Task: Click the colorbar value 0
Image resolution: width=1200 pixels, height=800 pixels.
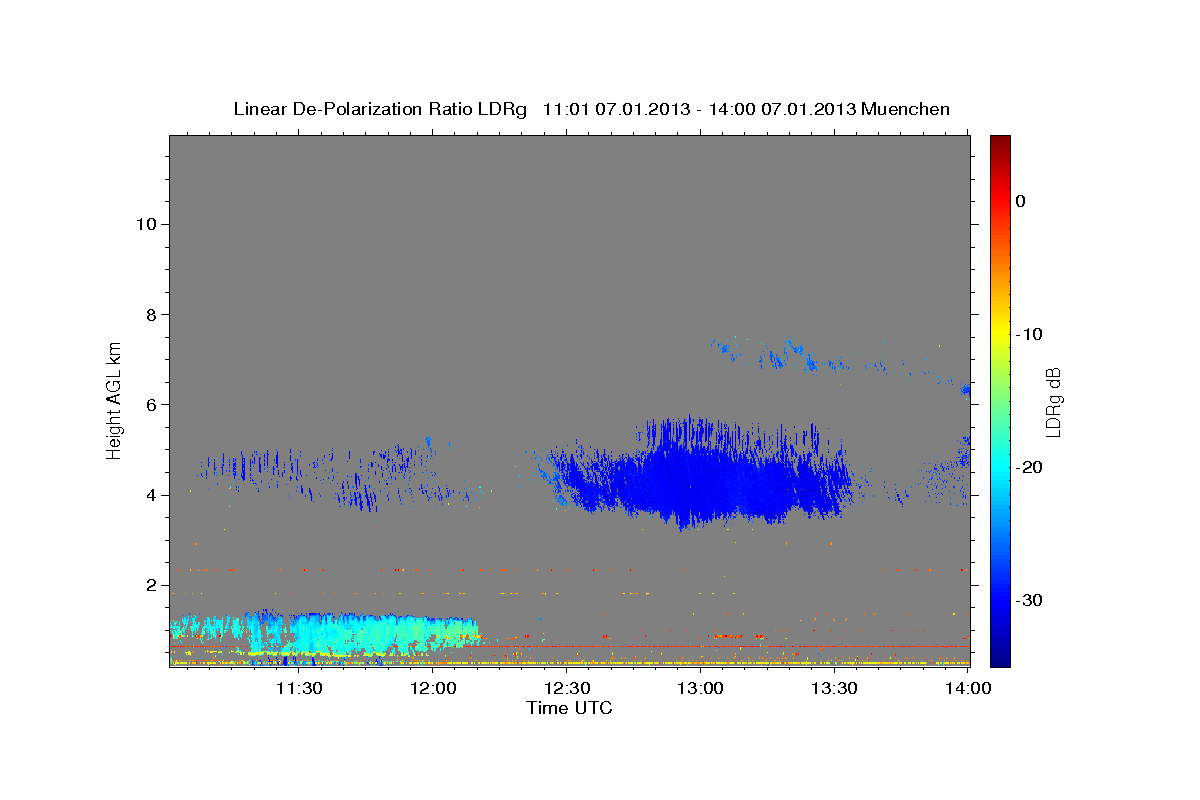Action: (1020, 201)
